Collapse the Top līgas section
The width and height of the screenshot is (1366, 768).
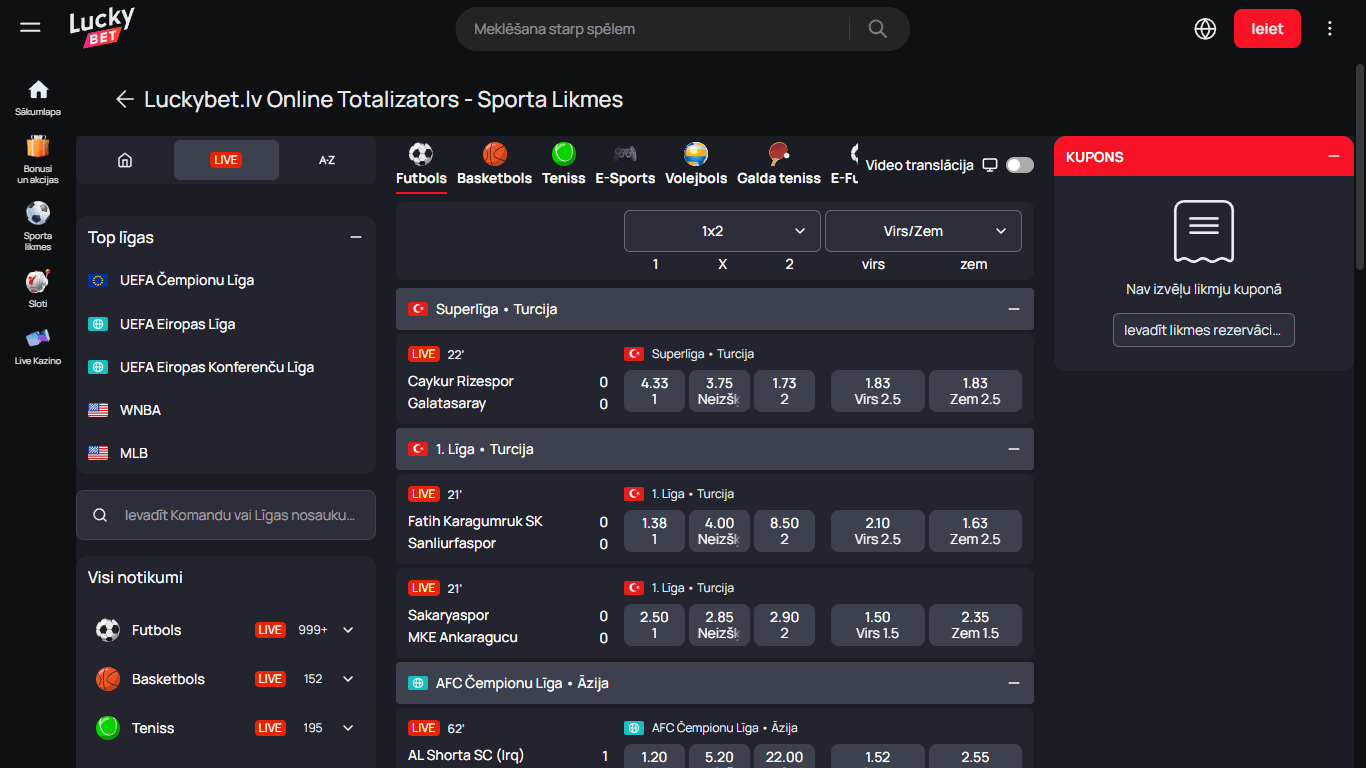[x=355, y=237]
